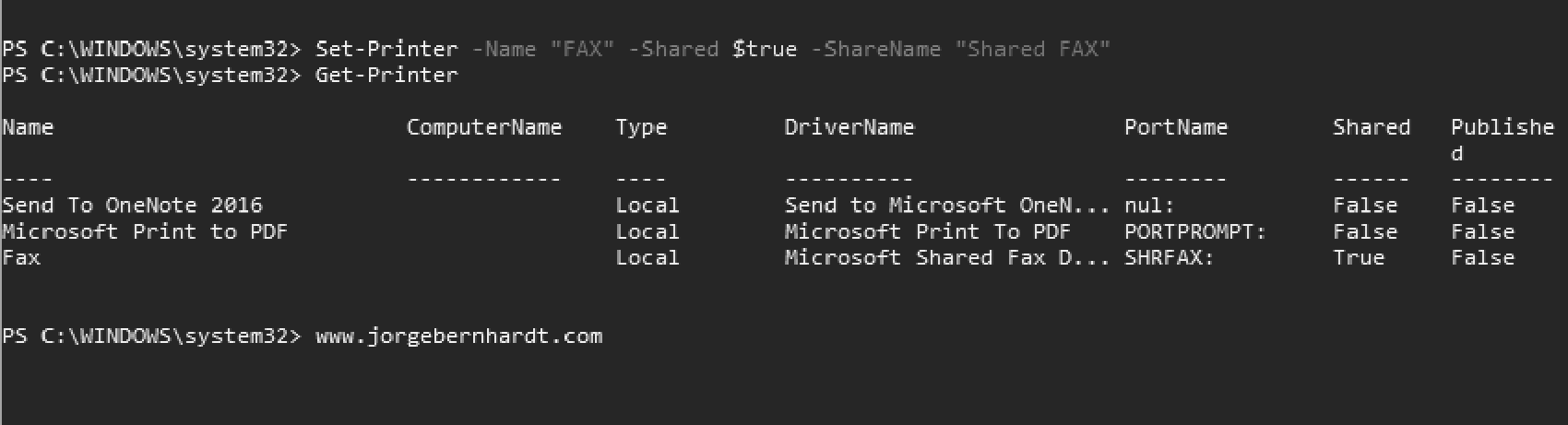1568x425 pixels.
Task: Click the Name column header
Action: tap(28, 127)
